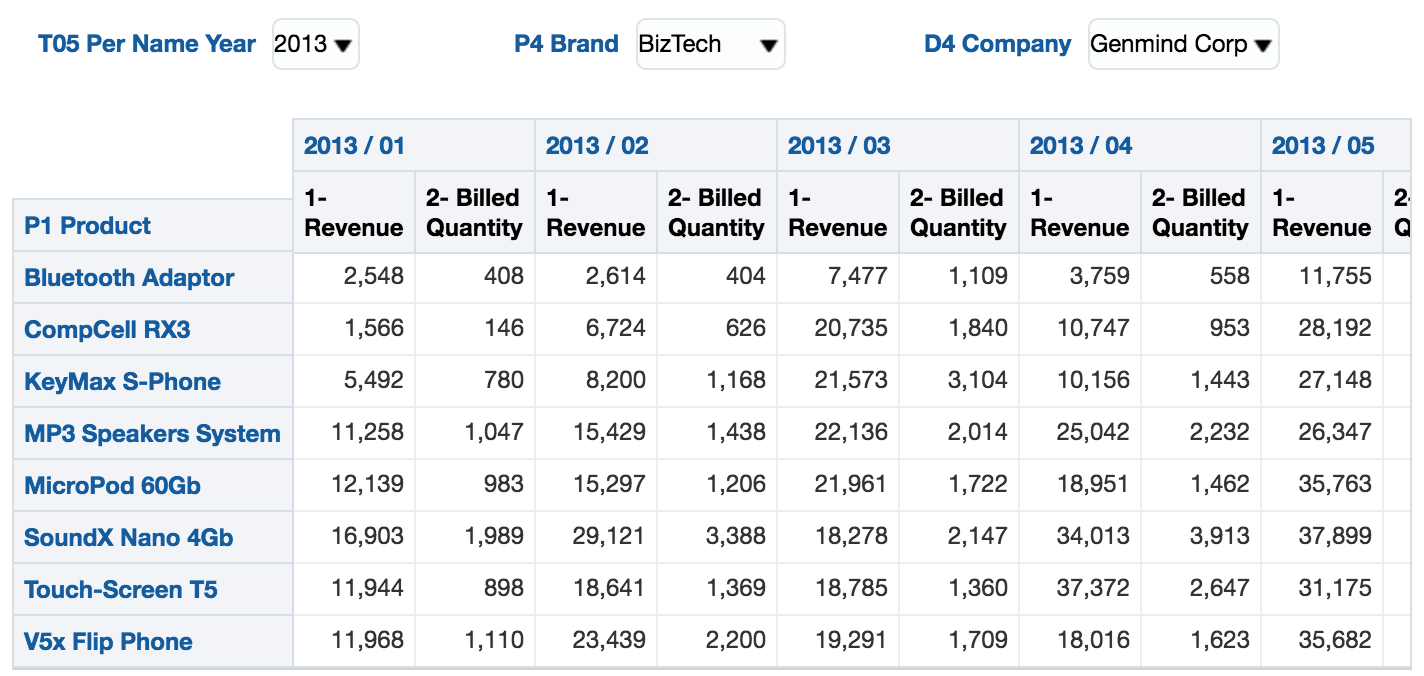Click the 2013 / 05 column group header
This screenshot has width=1424, height=676.
[1321, 145]
